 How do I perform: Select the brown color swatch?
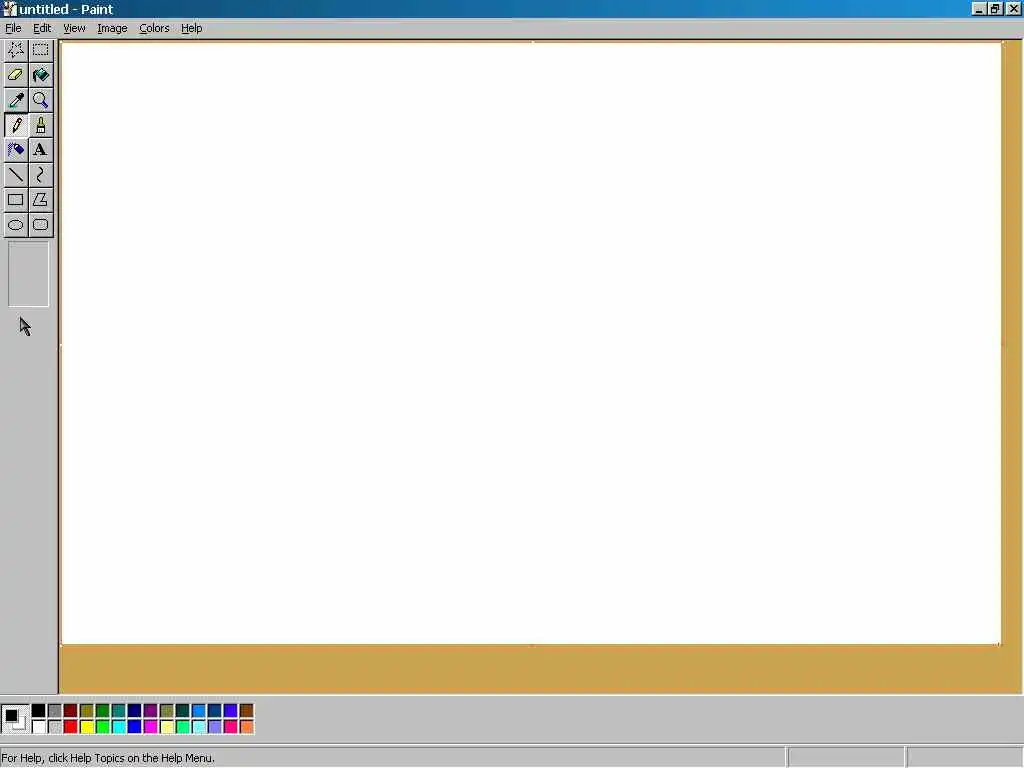247,711
